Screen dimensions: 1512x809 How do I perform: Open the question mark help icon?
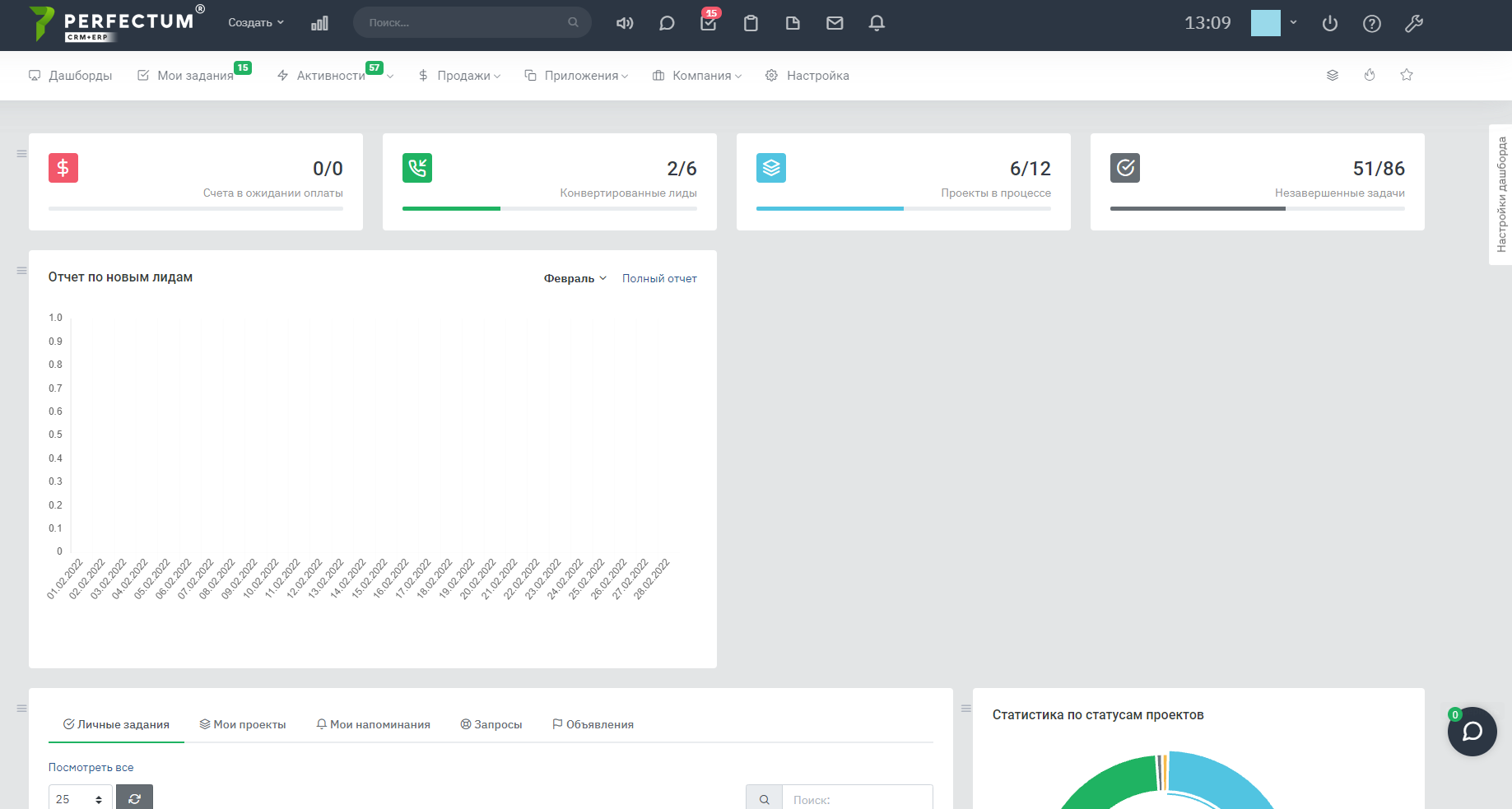pos(1371,24)
